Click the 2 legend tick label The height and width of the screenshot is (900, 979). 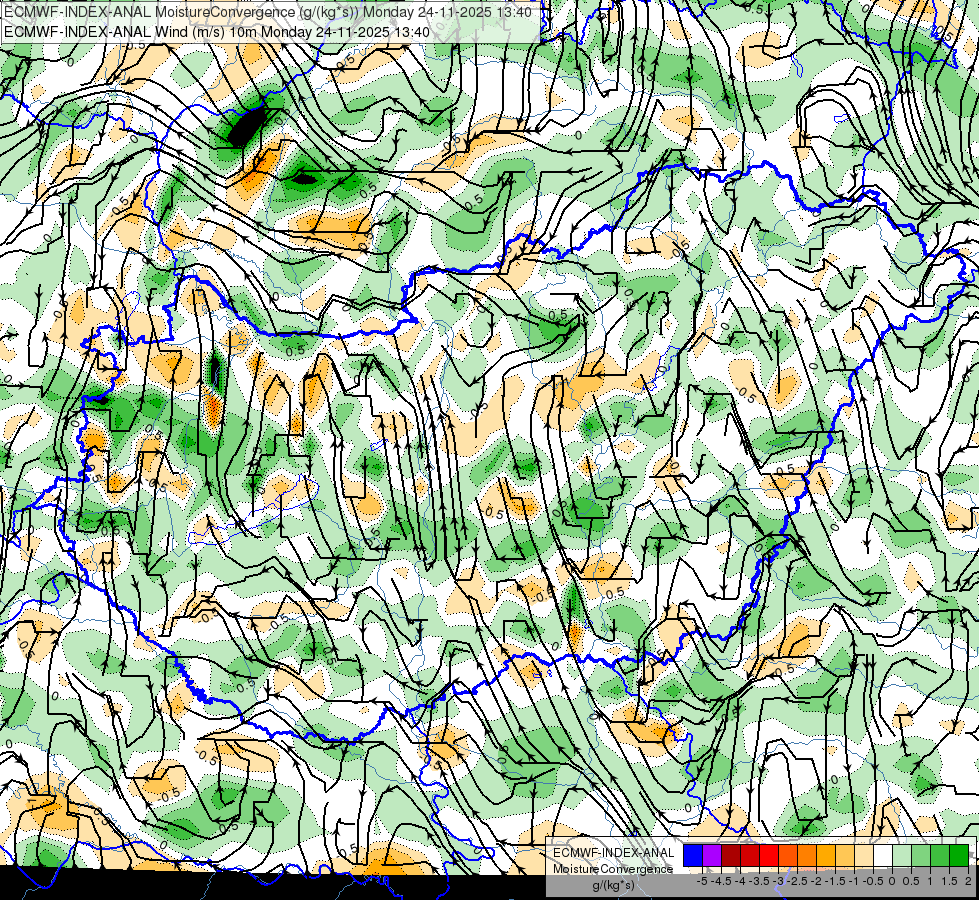click(x=968, y=881)
